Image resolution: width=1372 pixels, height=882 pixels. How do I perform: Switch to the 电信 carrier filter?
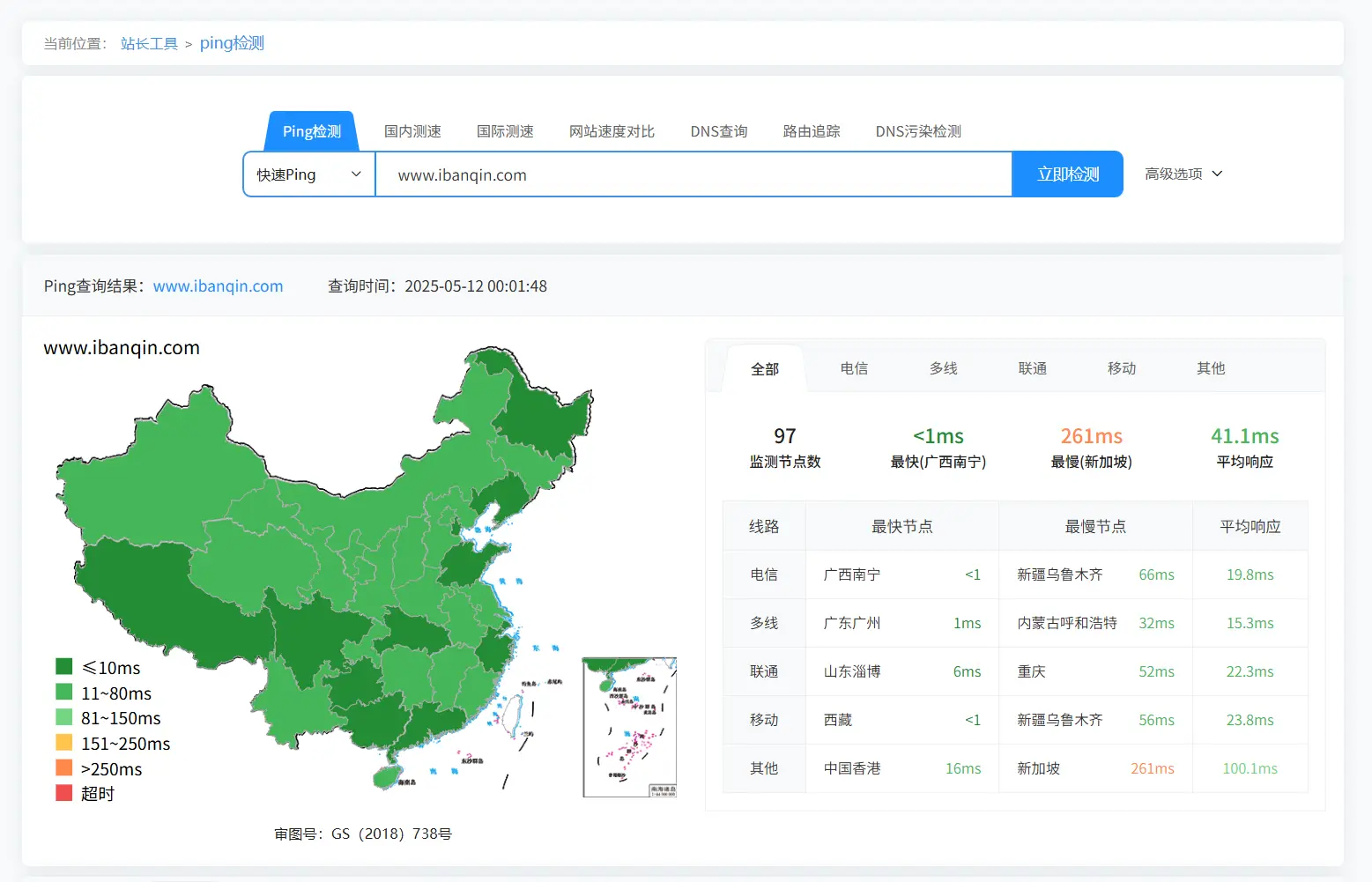[854, 368]
